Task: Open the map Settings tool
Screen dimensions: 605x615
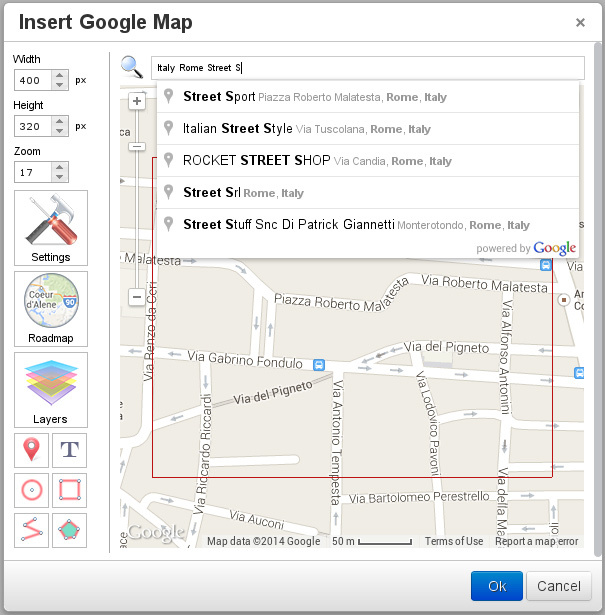Action: click(51, 227)
